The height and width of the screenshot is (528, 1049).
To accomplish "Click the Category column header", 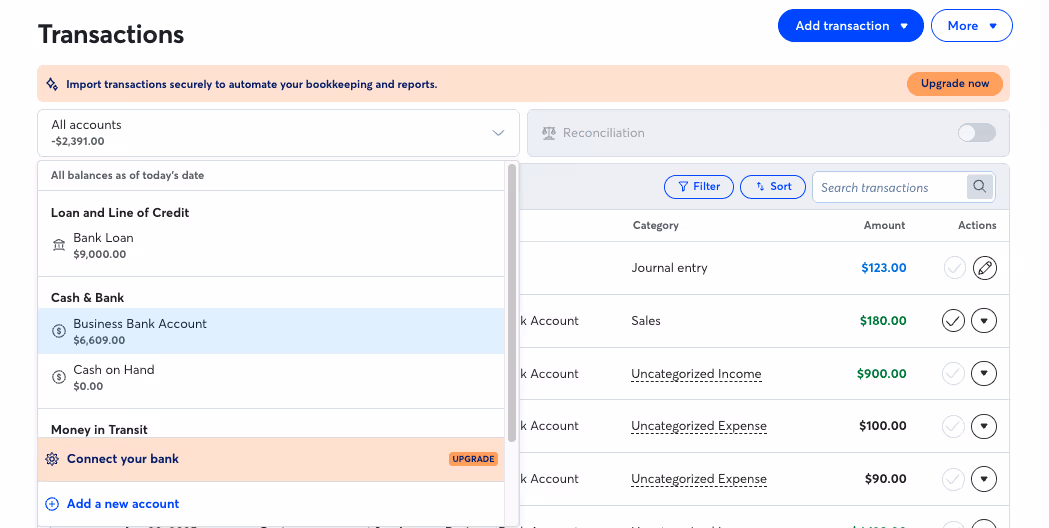I will pyautogui.click(x=656, y=226).
